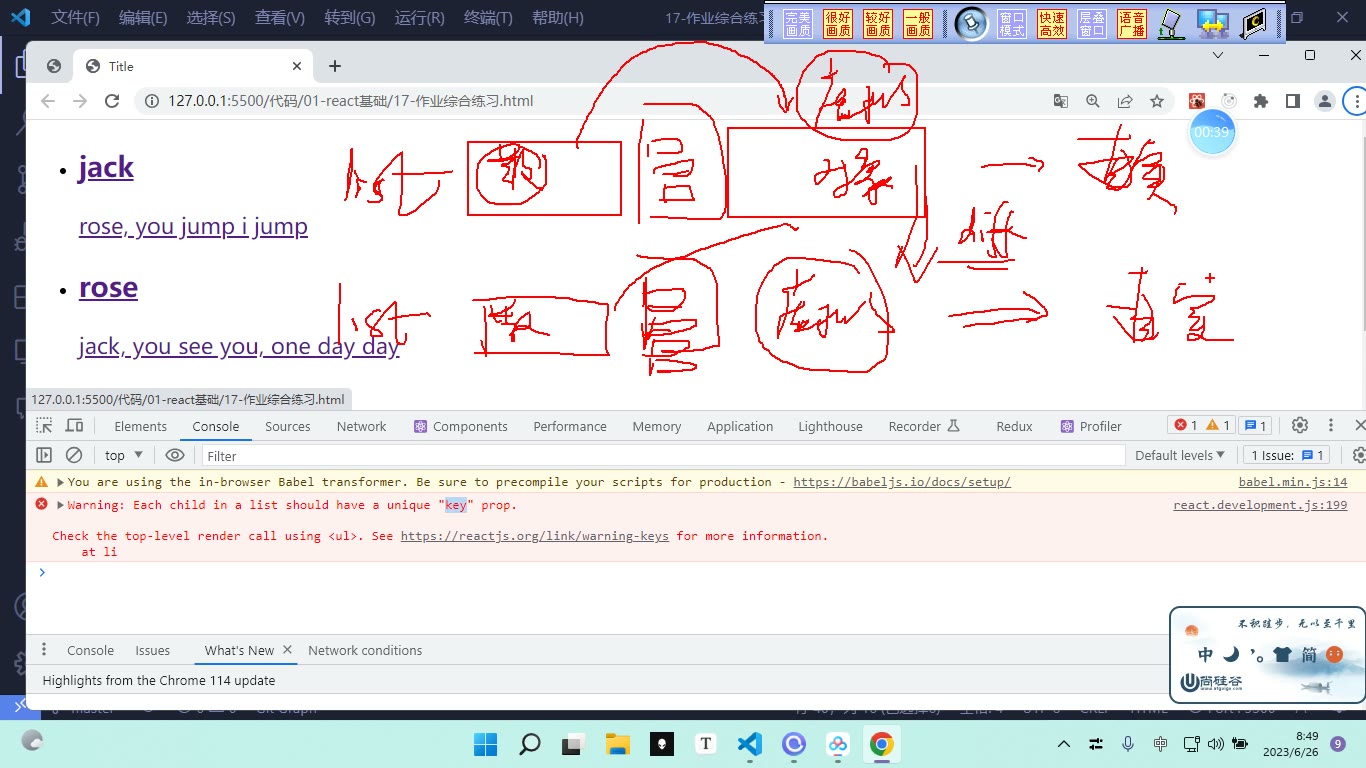Open the Chrome profile avatar
This screenshot has height=768, width=1366.
[x=1325, y=101]
